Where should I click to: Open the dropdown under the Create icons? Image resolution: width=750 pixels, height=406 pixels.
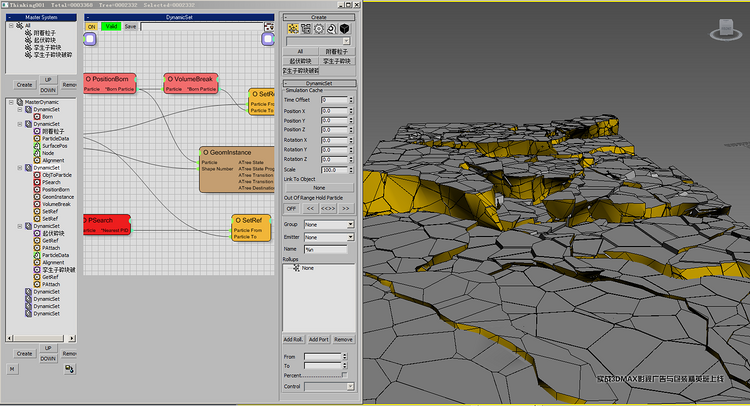(x=346, y=41)
